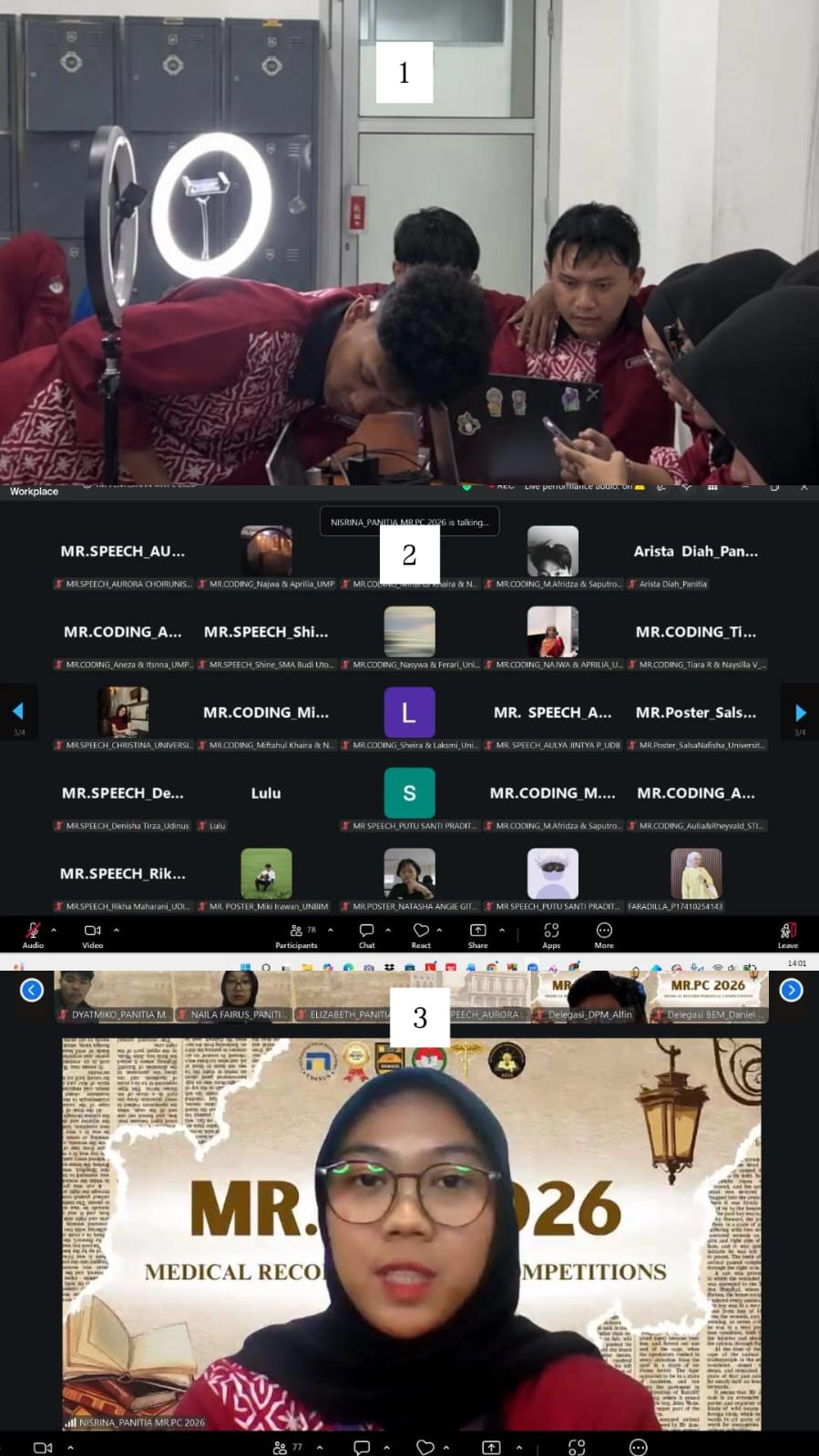The width and height of the screenshot is (819, 1456).
Task: Click the red Leave meeting button
Action: [x=788, y=934]
